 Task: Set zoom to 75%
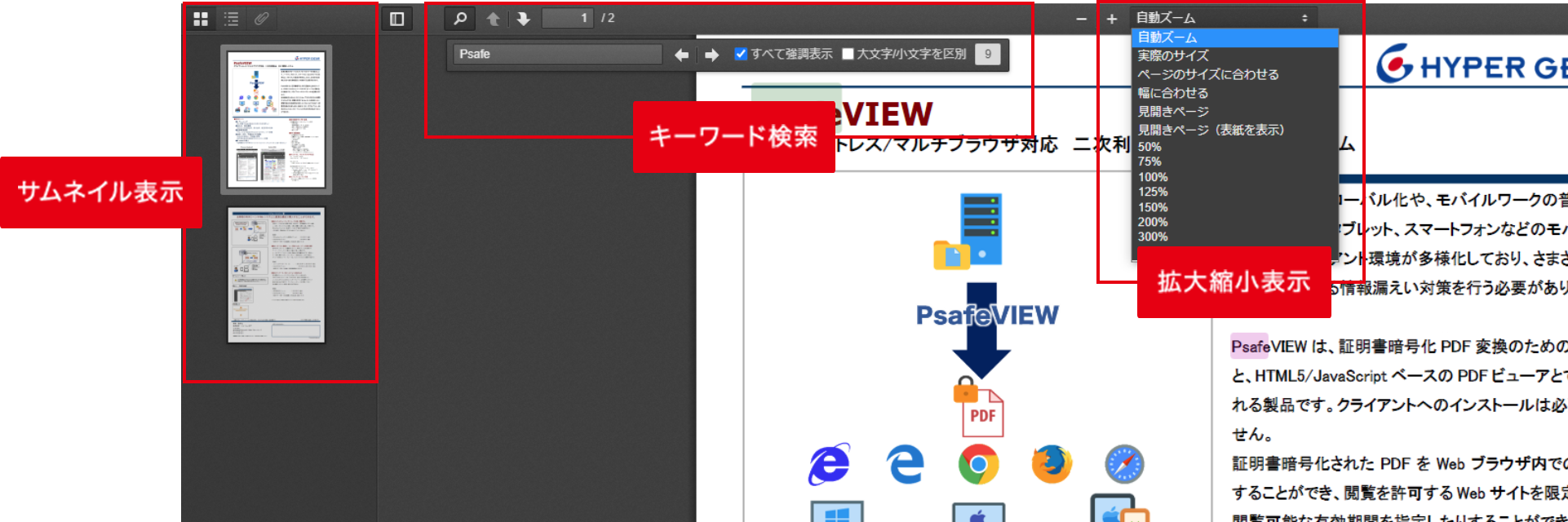(x=1235, y=161)
